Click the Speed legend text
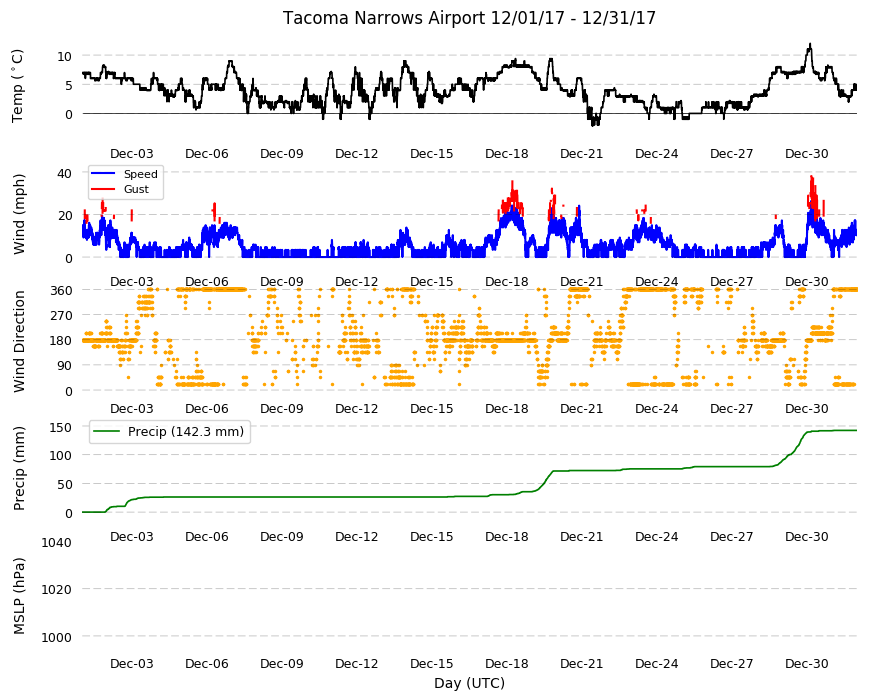The width and height of the screenshot is (870, 700). [x=140, y=174]
